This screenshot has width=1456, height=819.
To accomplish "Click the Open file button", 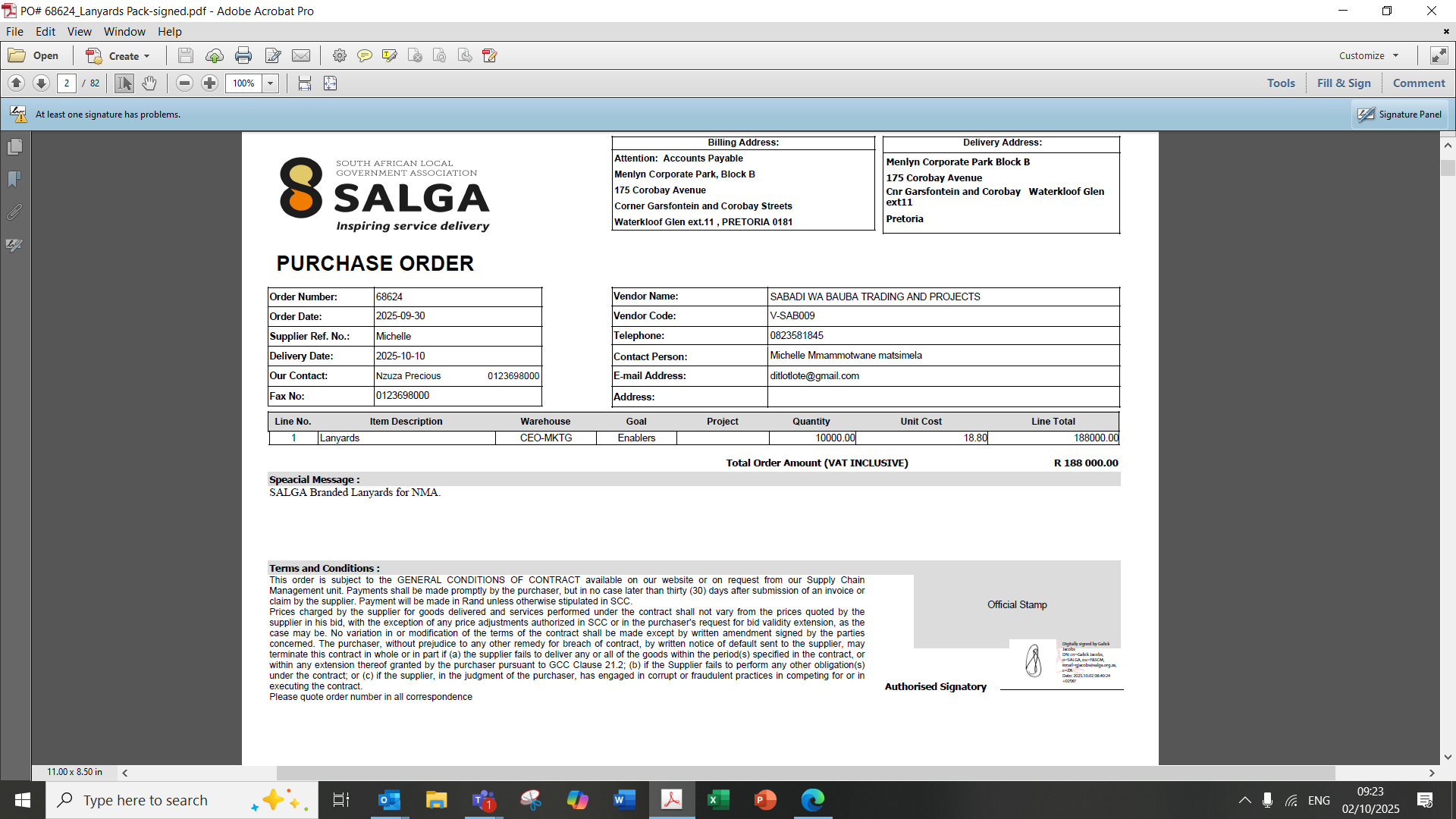I will coord(33,55).
